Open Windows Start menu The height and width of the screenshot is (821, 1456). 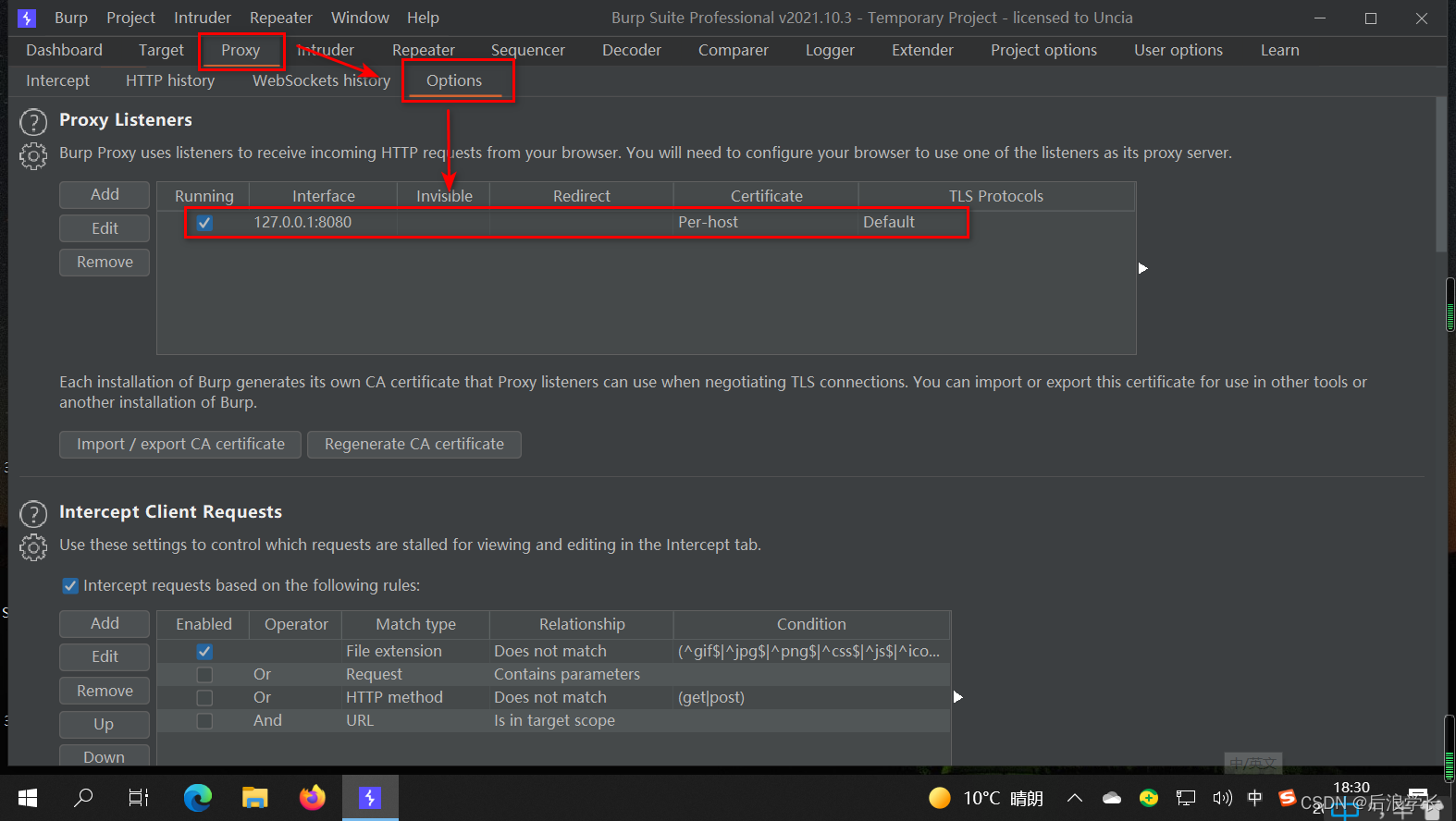(28, 797)
